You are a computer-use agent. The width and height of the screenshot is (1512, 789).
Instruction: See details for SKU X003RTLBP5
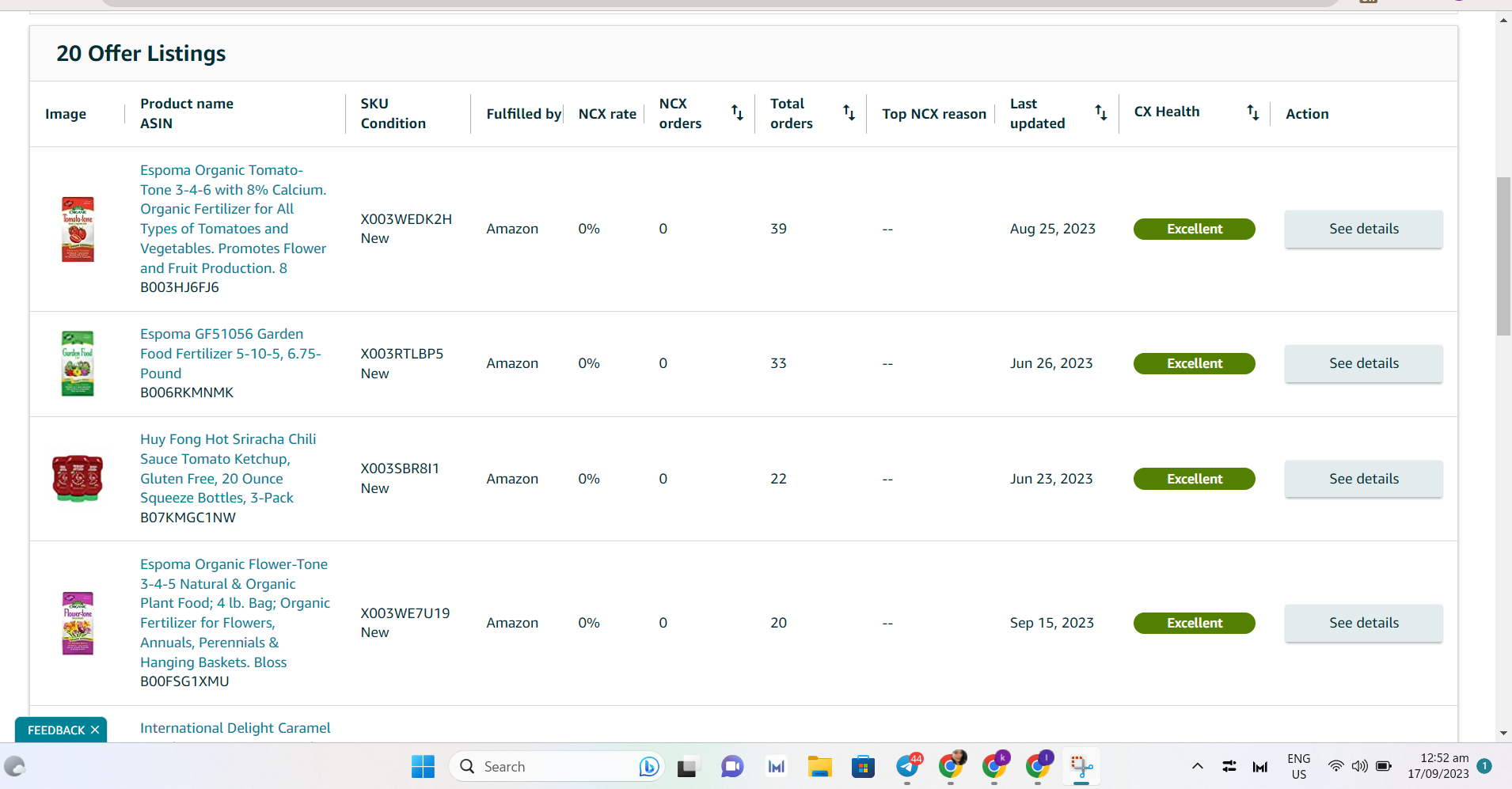(x=1363, y=363)
